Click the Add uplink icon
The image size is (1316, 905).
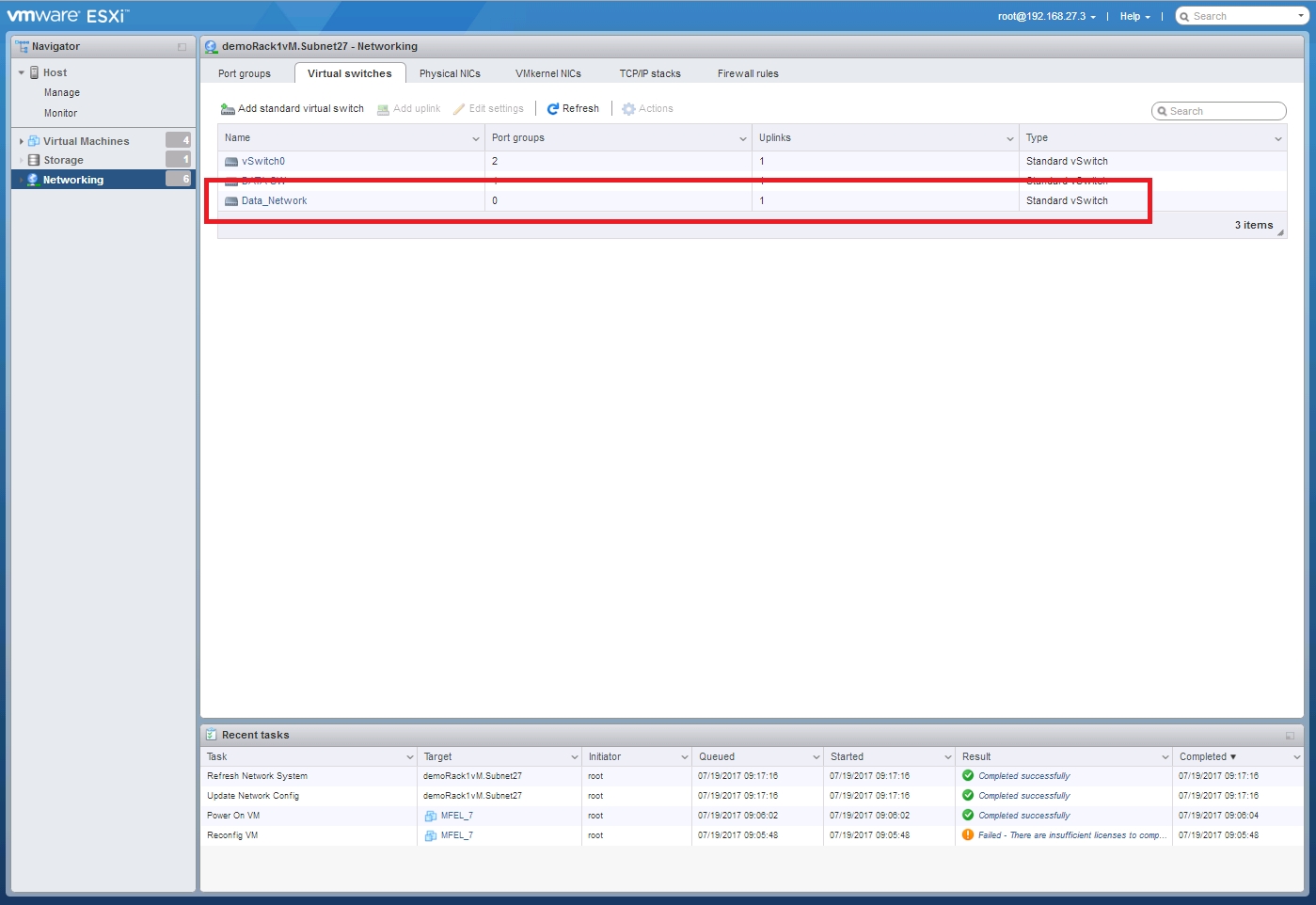pyautogui.click(x=383, y=109)
